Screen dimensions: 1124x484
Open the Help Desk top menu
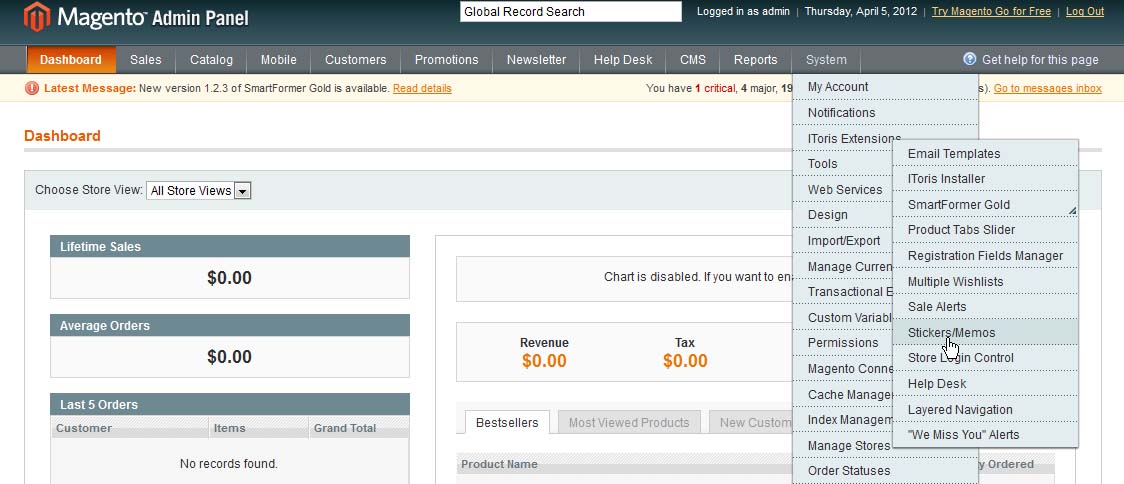623,60
